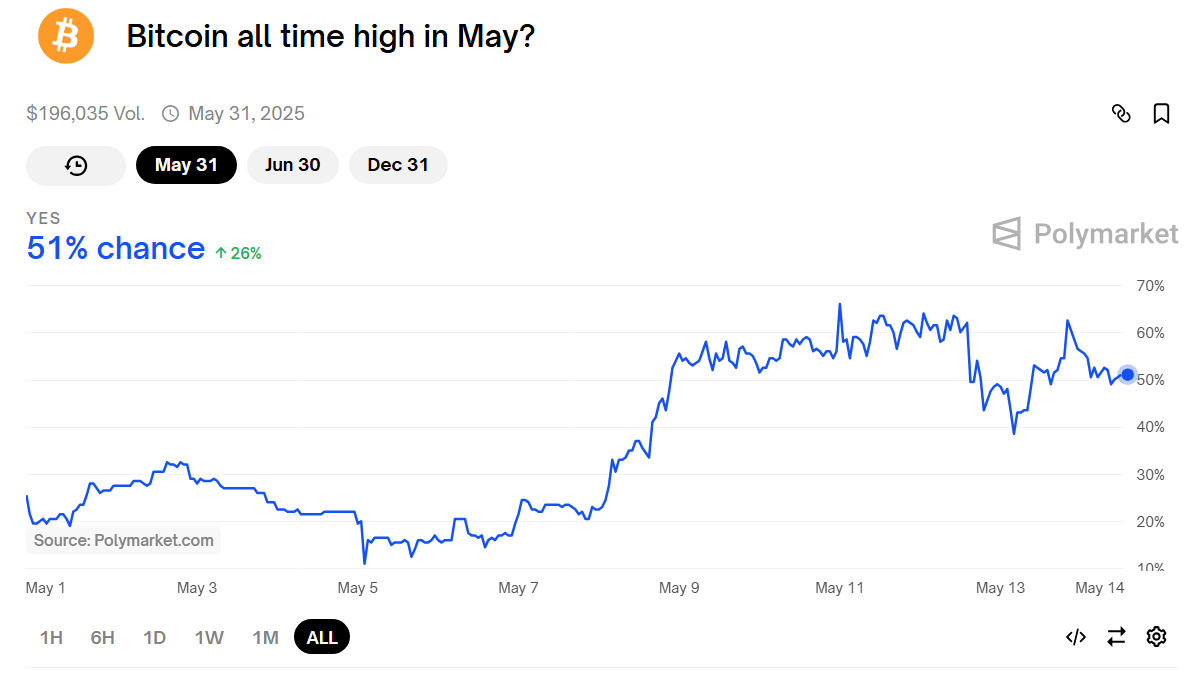Click the blue current-value dot on the chart
This screenshot has height=677, width=1192.
tap(1127, 375)
